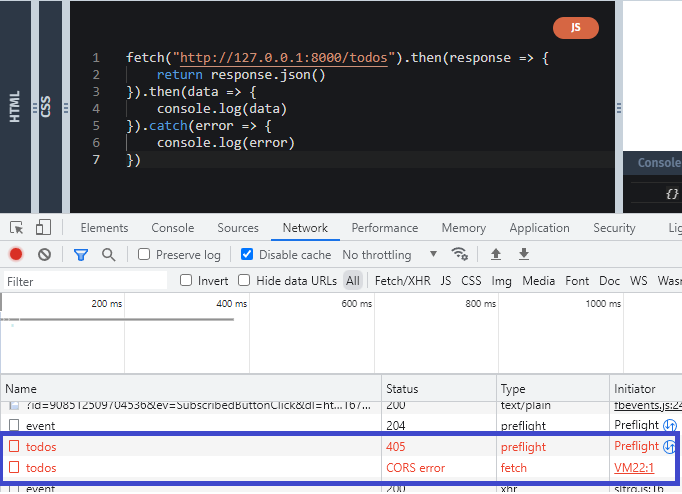682x494 pixels.
Task: Click the inspect element picker icon
Action: click(17, 227)
